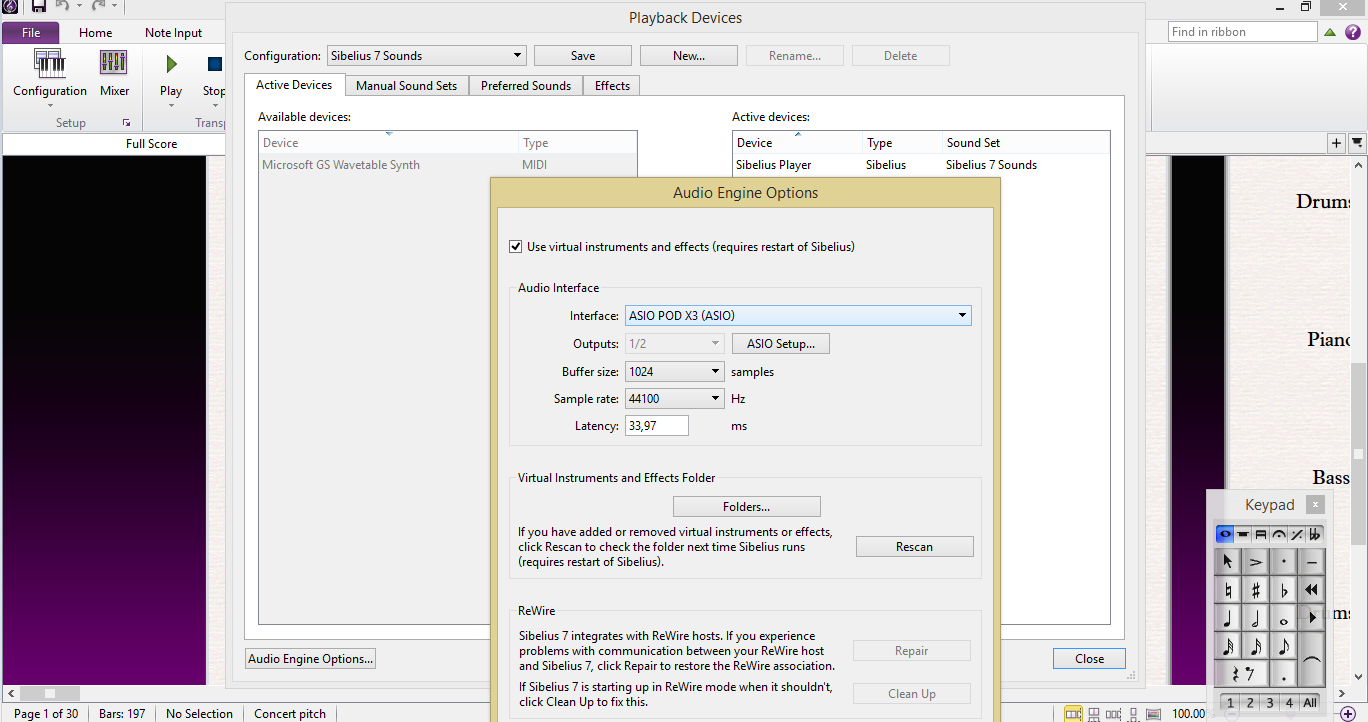Select sixteenth note on the Keypad
1368x722 pixels.
(1256, 646)
